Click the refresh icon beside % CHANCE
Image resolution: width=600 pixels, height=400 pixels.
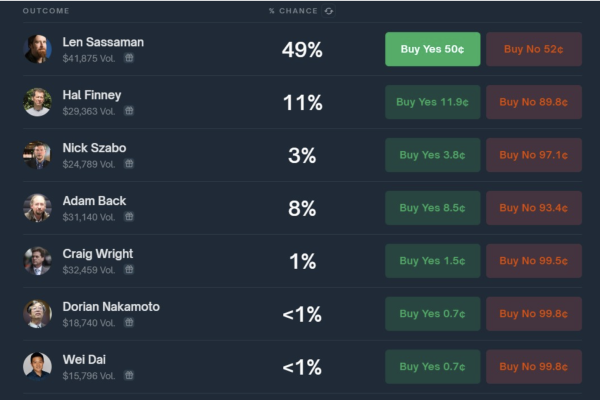coord(329,11)
